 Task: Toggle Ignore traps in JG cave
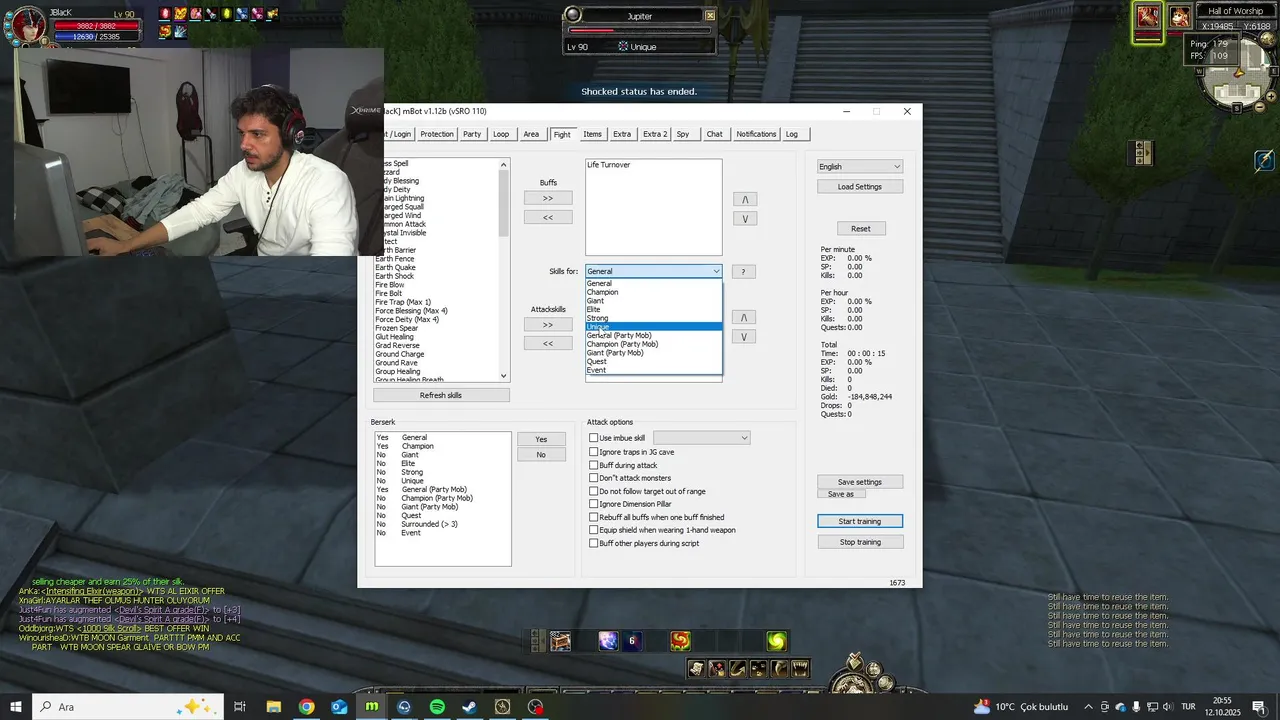click(x=594, y=452)
